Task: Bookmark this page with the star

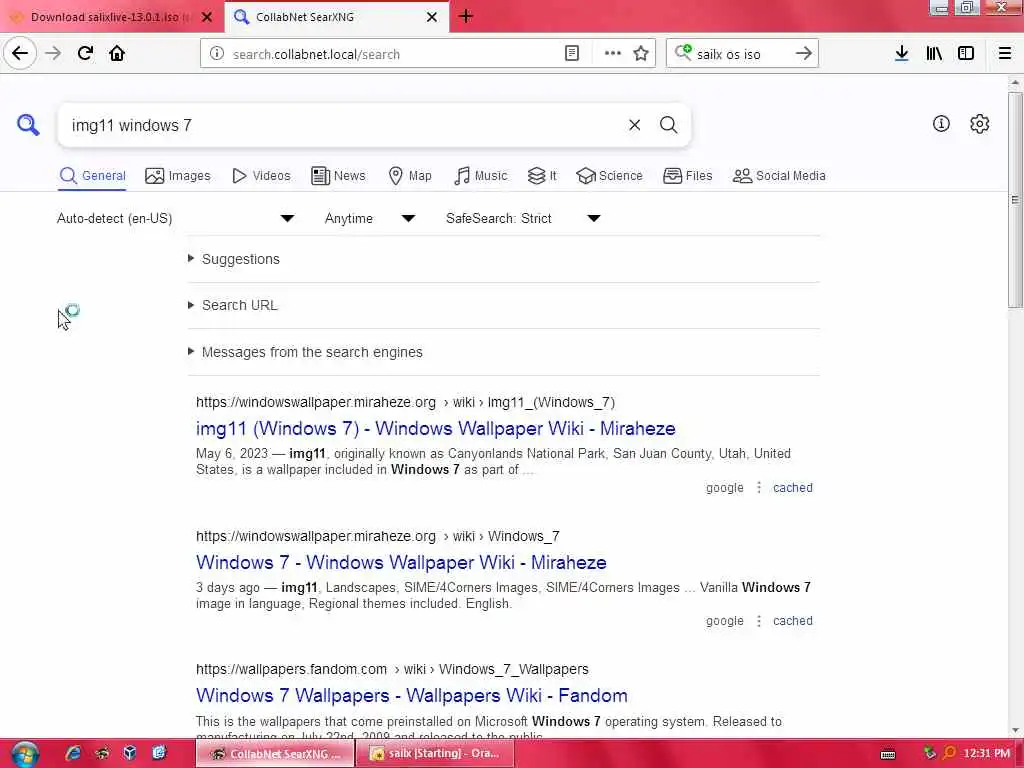Action: (641, 54)
